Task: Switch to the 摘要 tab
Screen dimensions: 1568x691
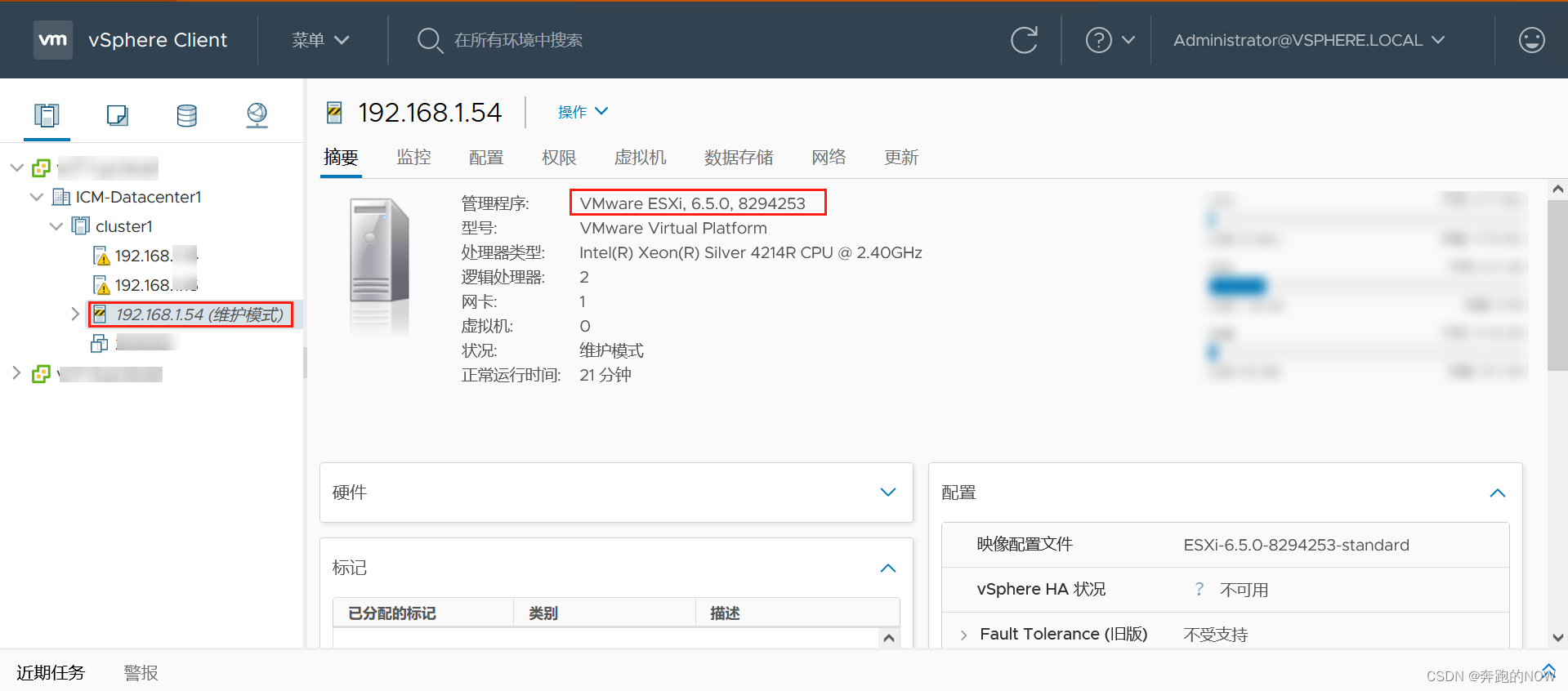Action: (341, 157)
